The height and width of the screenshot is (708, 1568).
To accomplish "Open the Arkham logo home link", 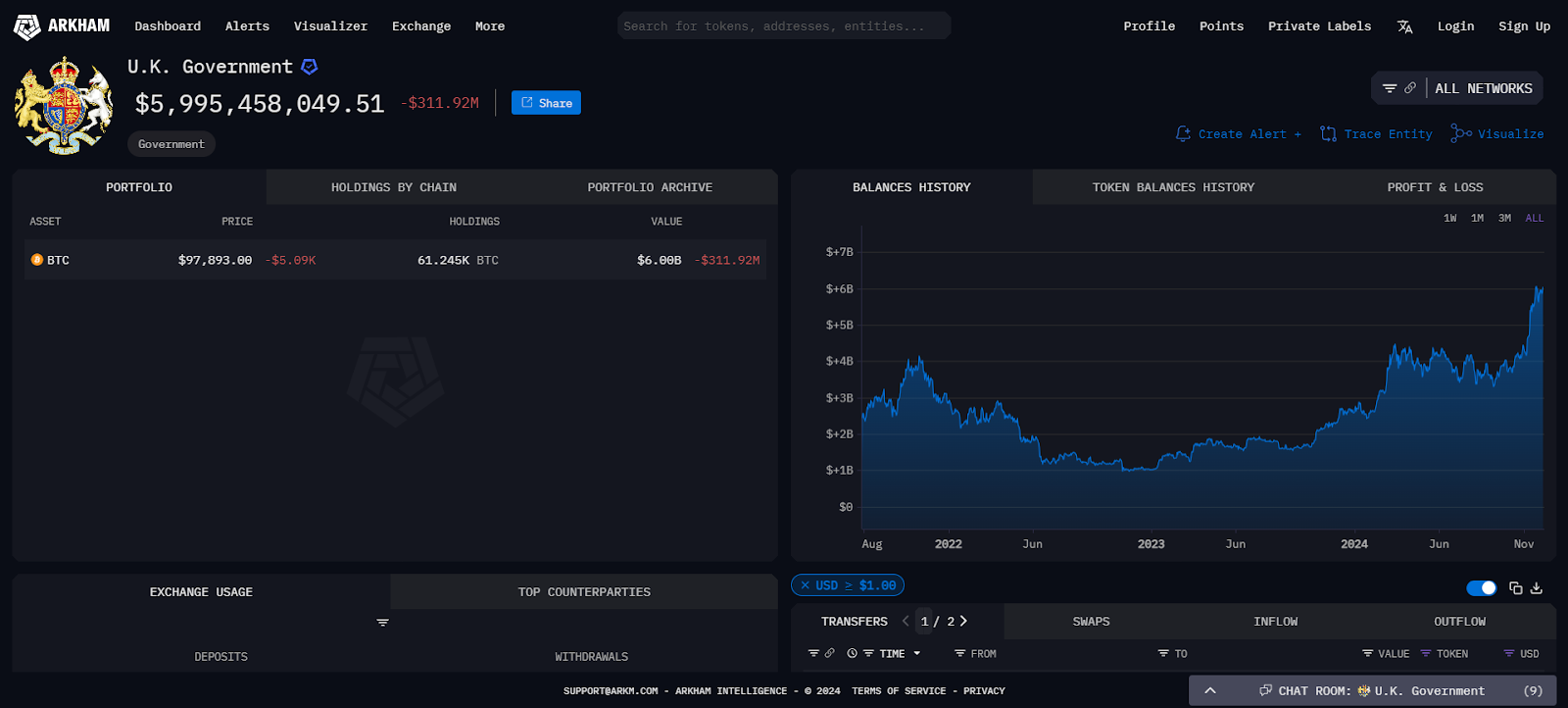I will [61, 26].
